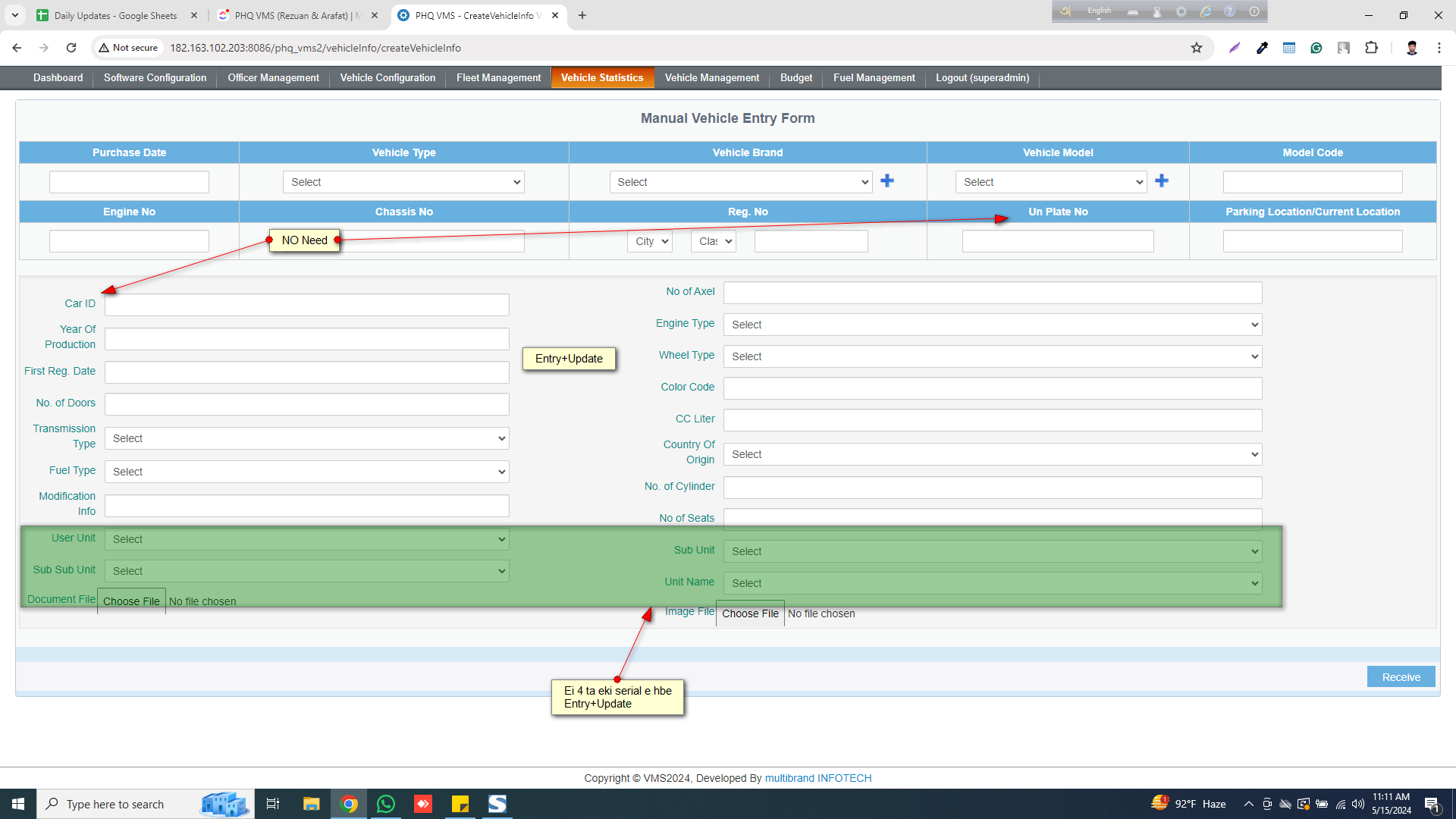Viewport: 1456px width, 819px height.
Task: Open the Sticky Notes taskbar app
Action: (x=460, y=804)
